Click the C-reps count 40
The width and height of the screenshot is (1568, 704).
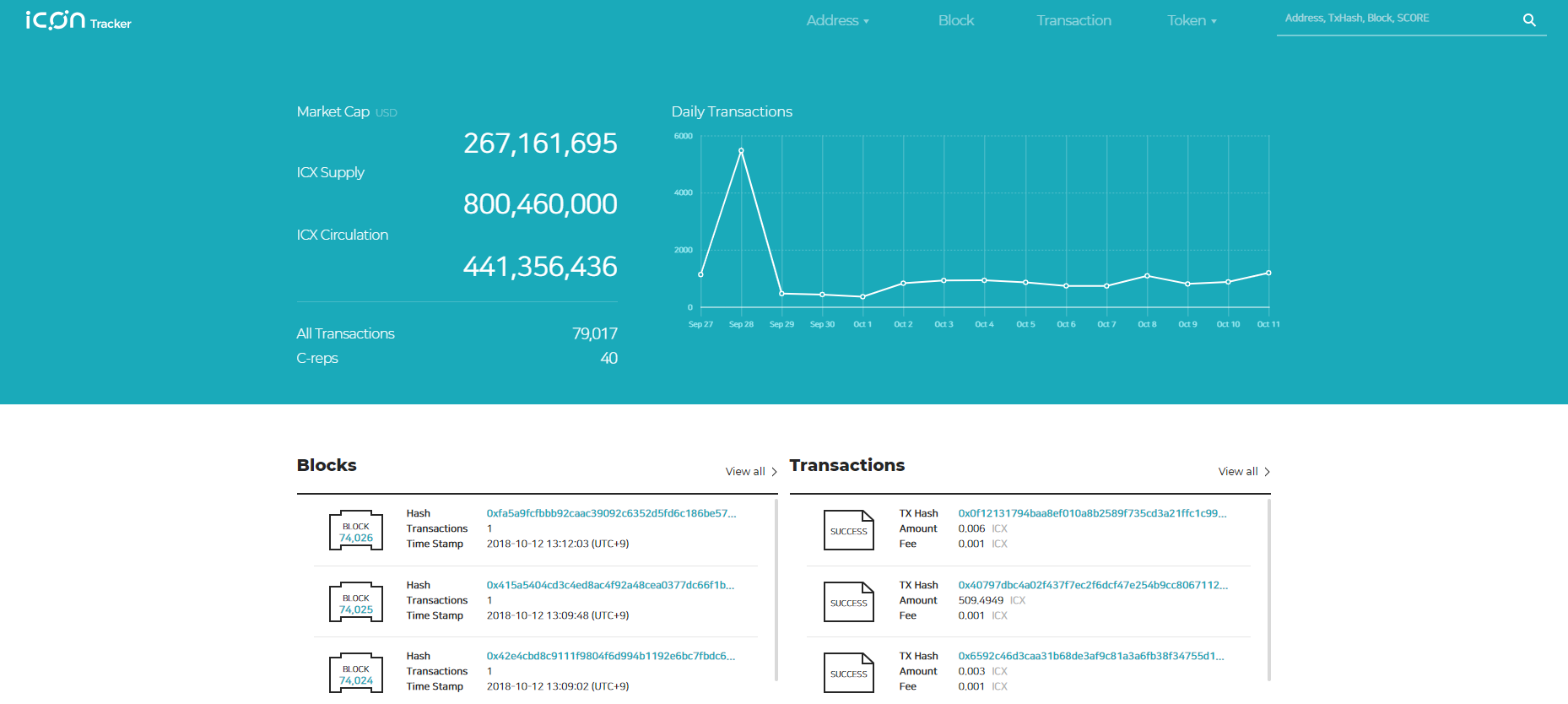coord(609,358)
